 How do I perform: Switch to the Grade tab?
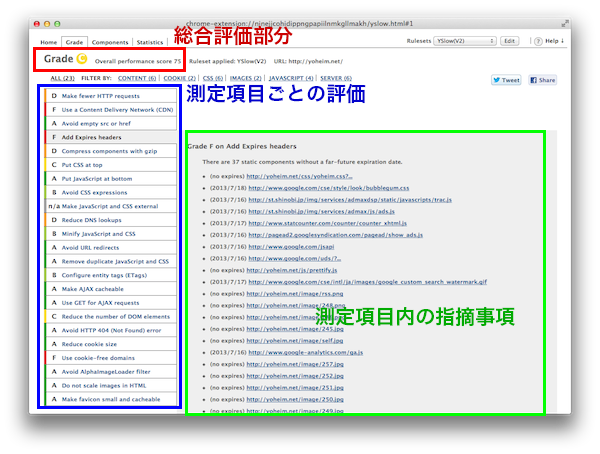click(x=74, y=42)
